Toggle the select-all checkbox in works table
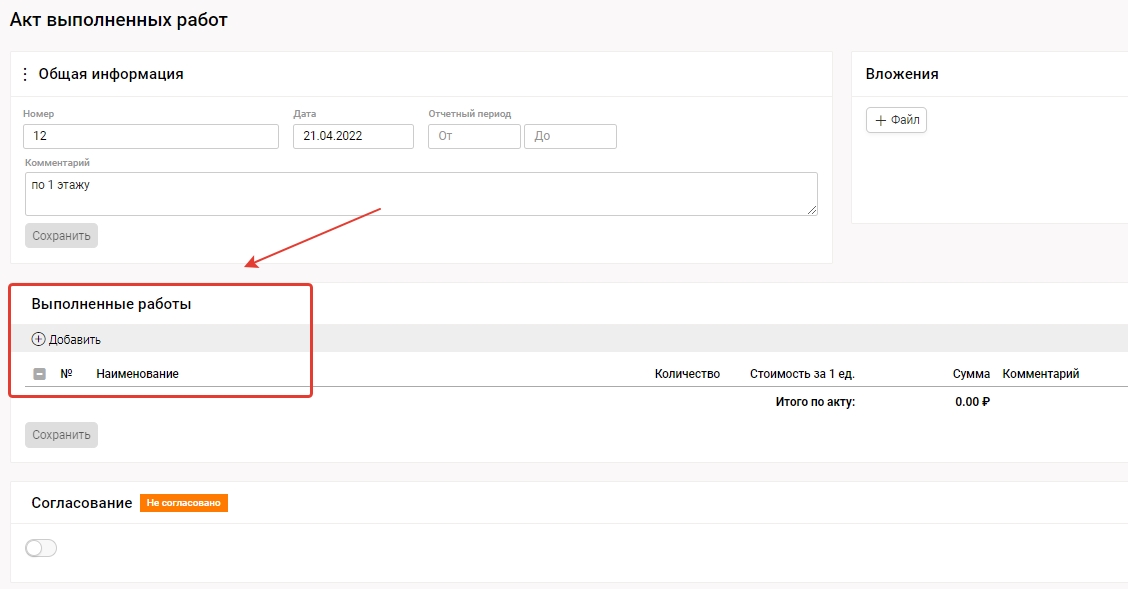 pyautogui.click(x=40, y=374)
